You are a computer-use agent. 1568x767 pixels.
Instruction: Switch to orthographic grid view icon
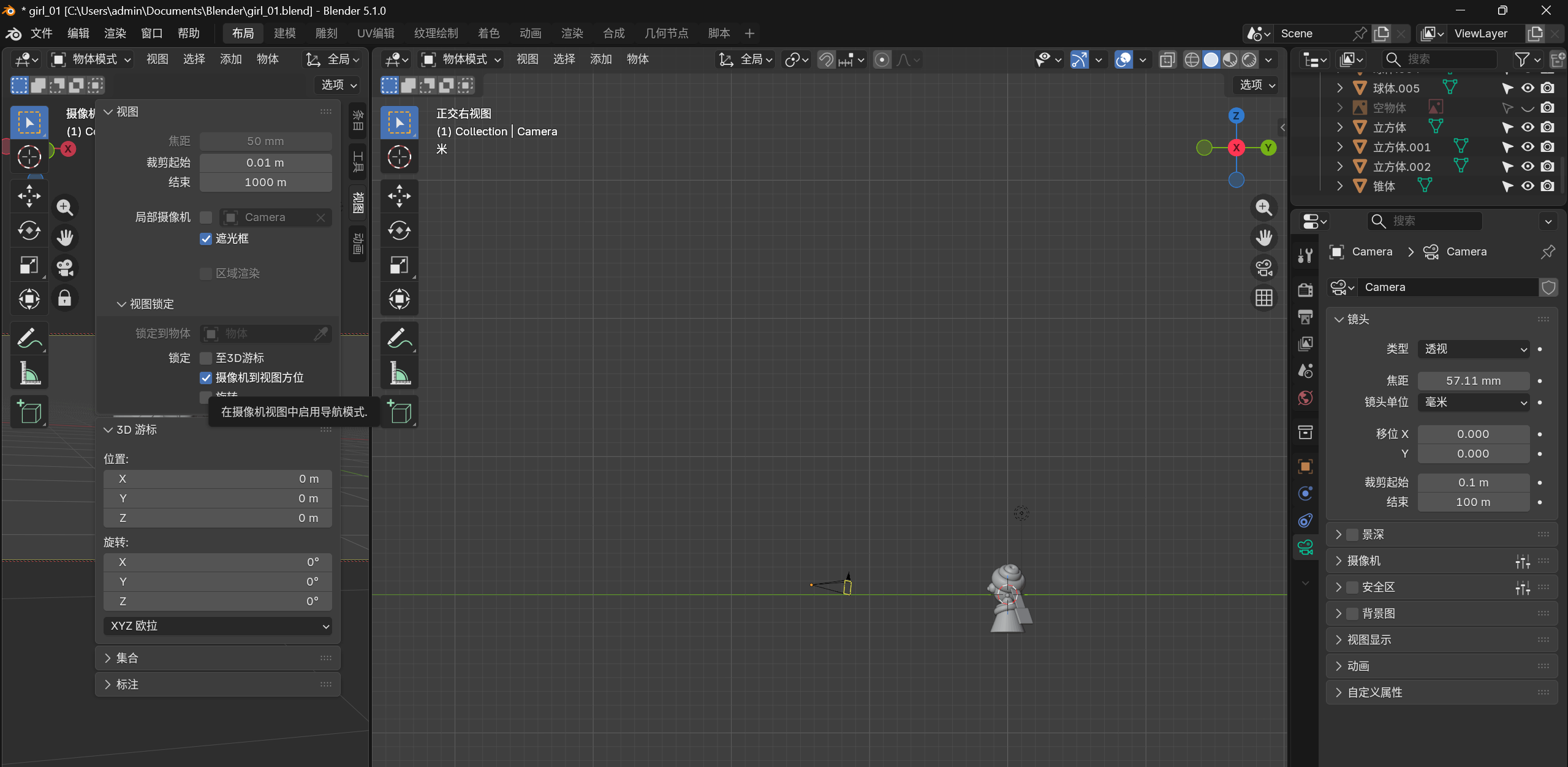[1263, 298]
